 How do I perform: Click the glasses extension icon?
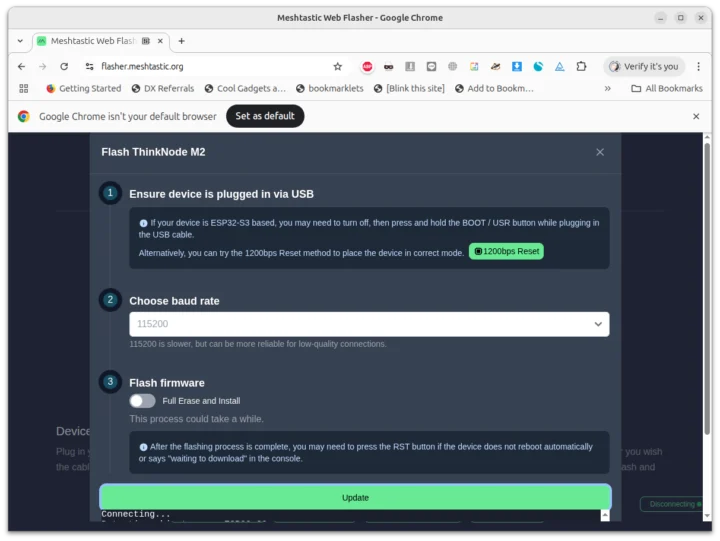[388, 67]
